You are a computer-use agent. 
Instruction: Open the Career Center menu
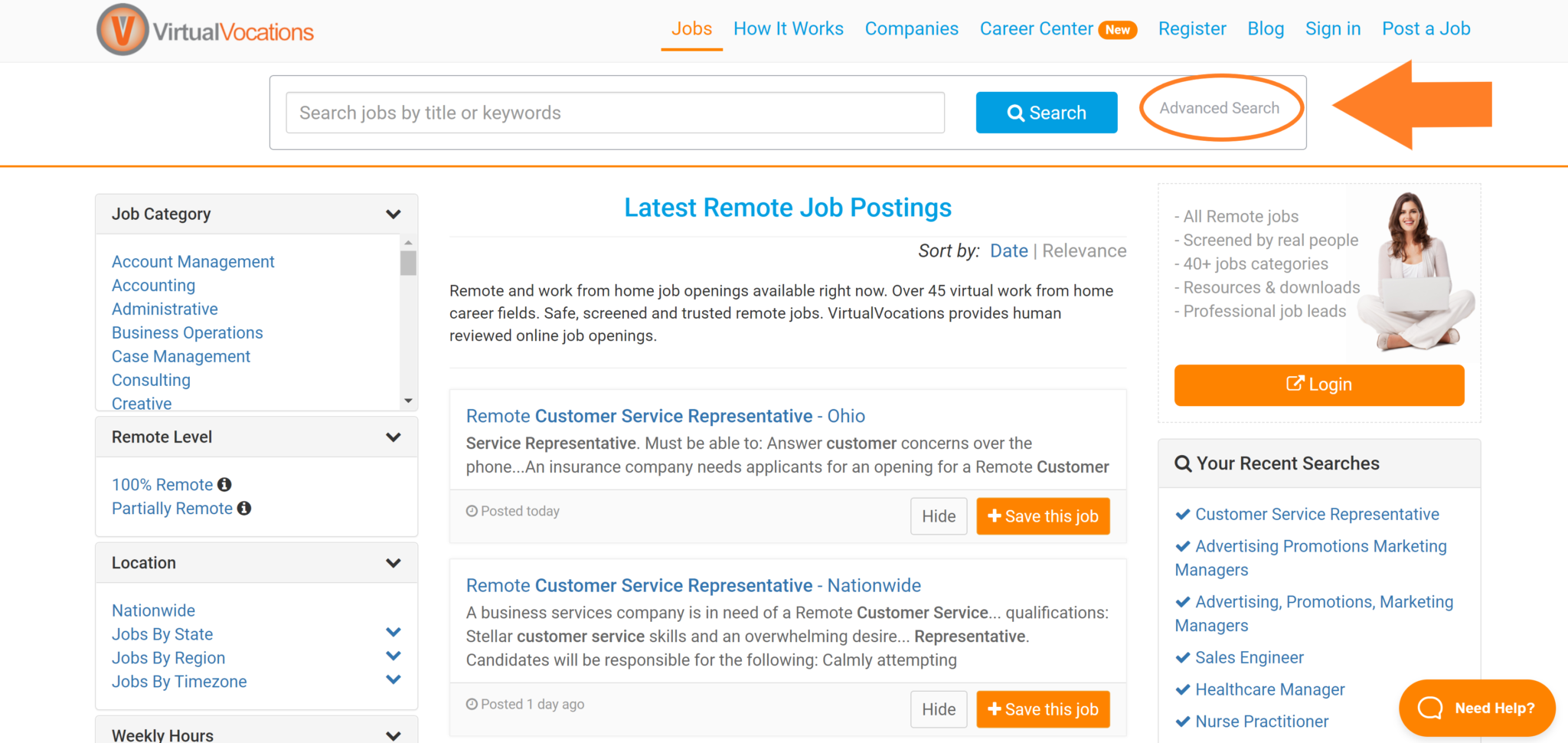coord(1037,28)
